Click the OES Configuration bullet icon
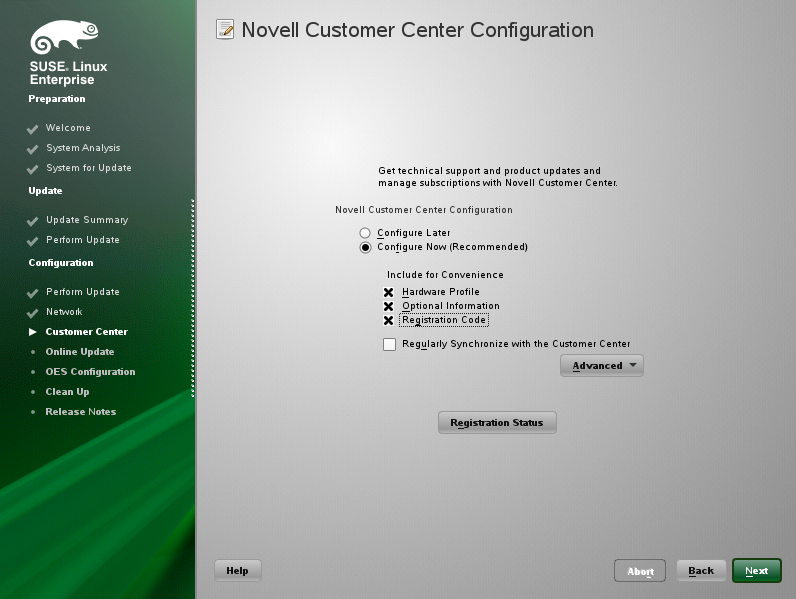Viewport: 796px width, 599px height. pos(33,372)
